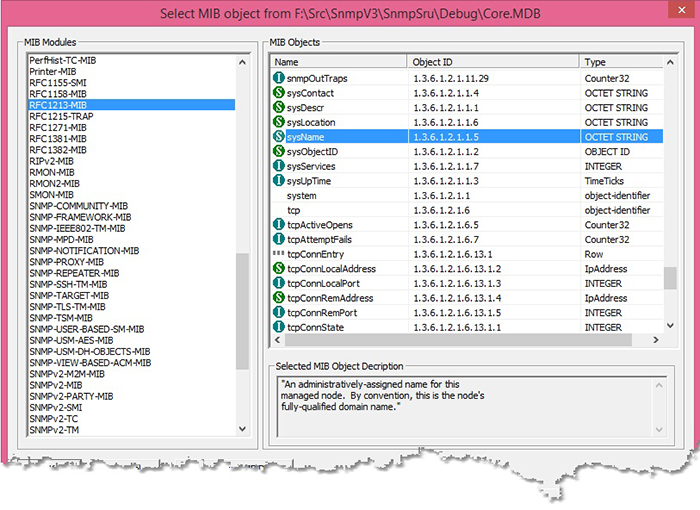
Task: Select SNMP-VIEW-BASED-ACM-MIB module
Action: (x=90, y=363)
